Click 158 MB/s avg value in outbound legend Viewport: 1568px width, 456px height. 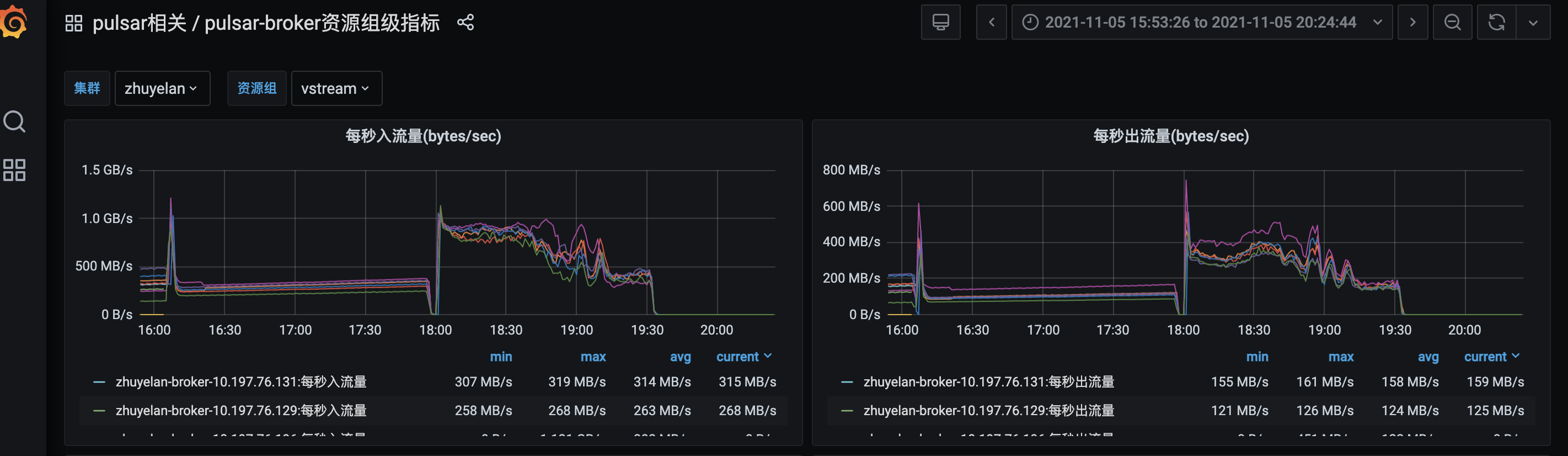coord(1410,382)
